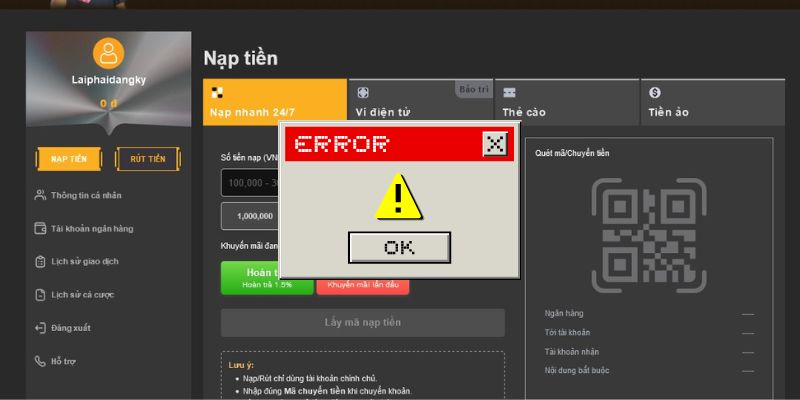
Task: Click the personal info person icon
Action: [40, 195]
